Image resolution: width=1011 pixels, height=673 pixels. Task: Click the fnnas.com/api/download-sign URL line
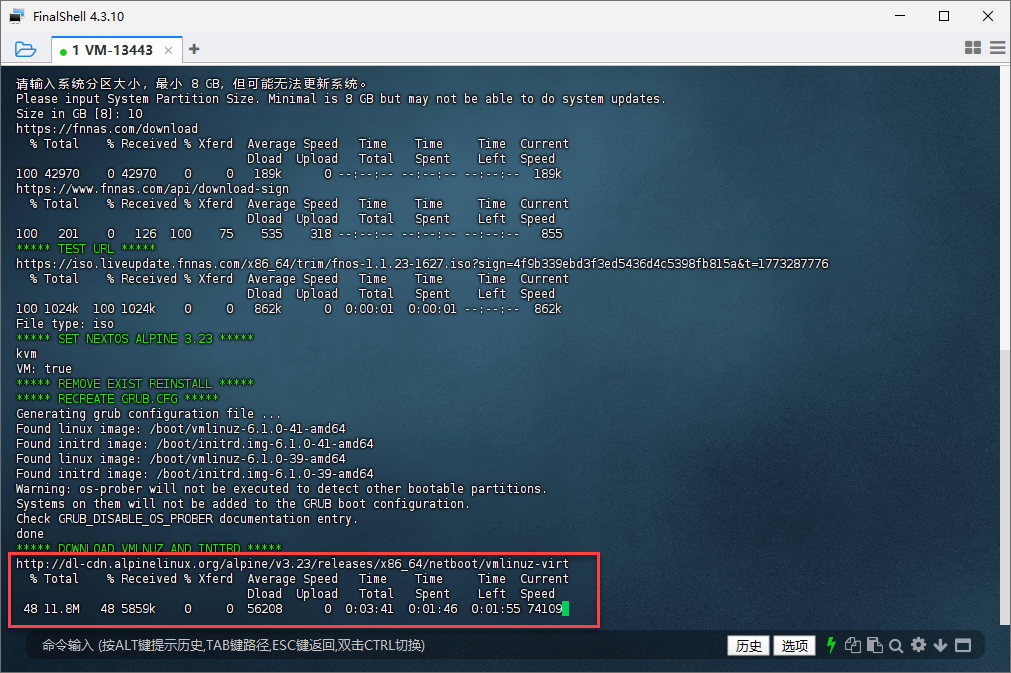(x=153, y=188)
